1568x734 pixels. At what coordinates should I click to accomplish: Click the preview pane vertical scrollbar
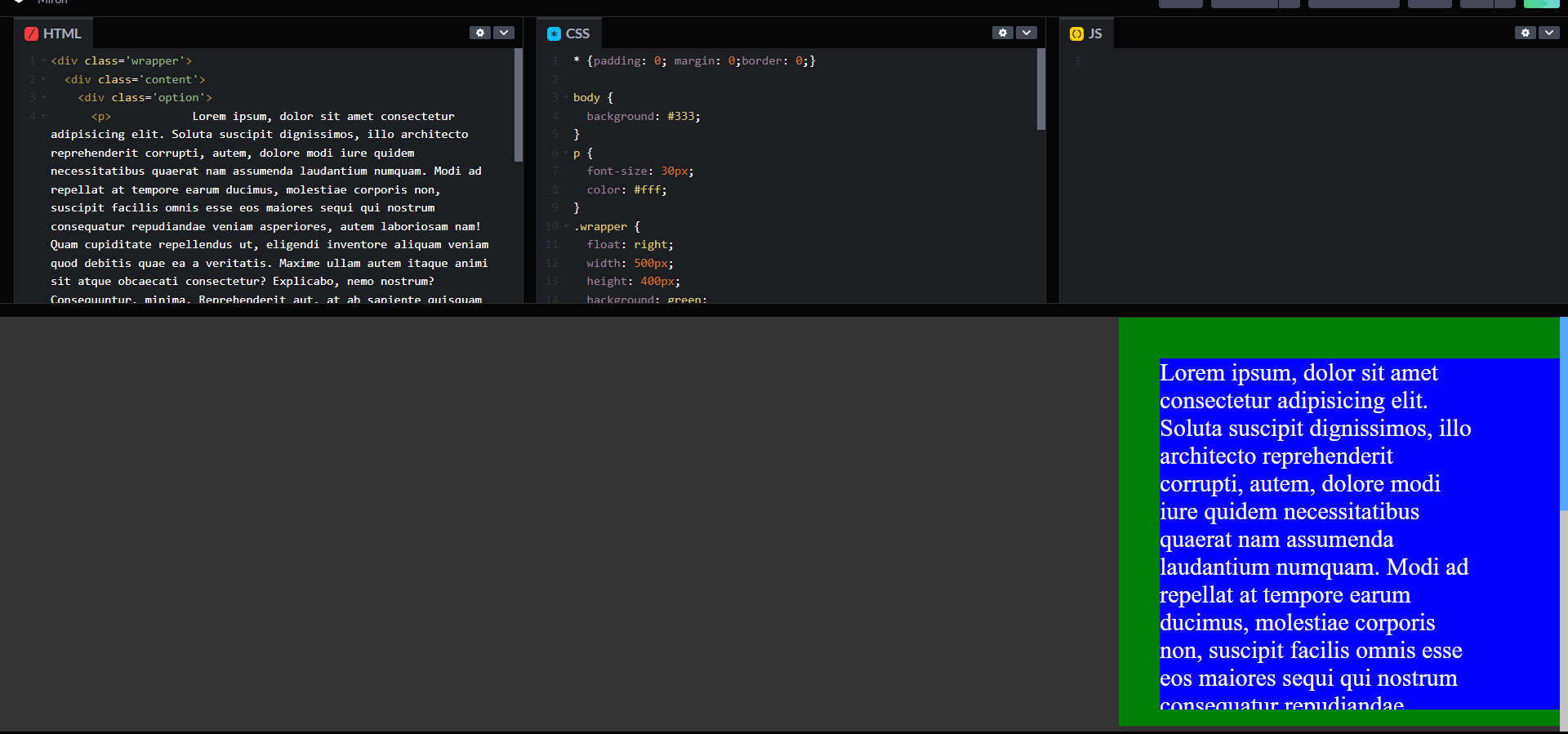click(1564, 413)
